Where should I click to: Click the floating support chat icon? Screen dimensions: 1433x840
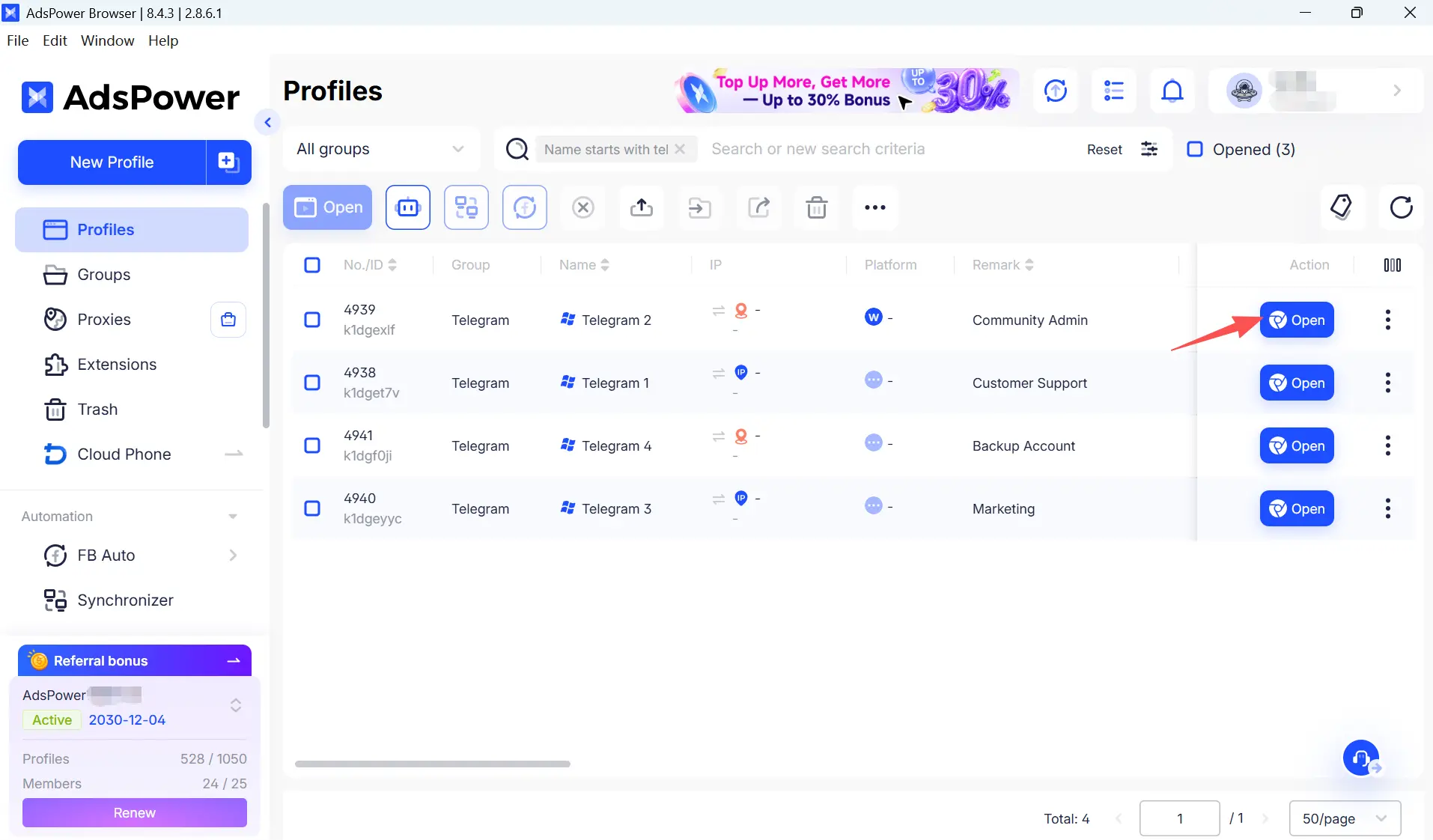(1362, 758)
